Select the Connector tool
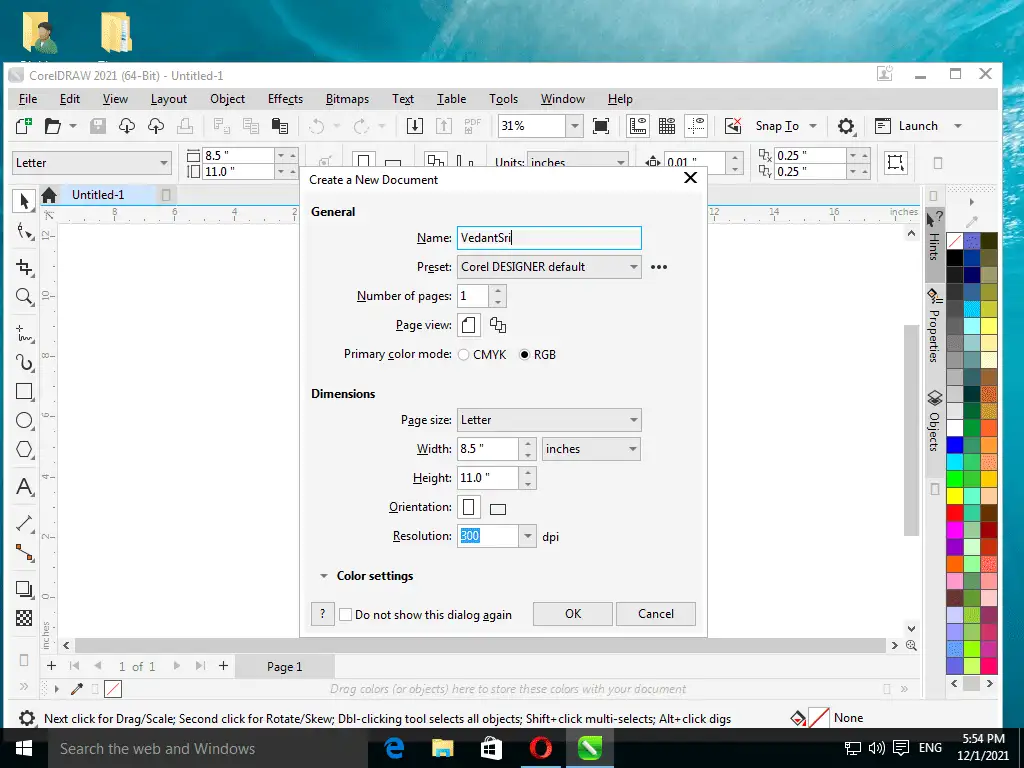The image size is (1024, 768). [x=24, y=552]
